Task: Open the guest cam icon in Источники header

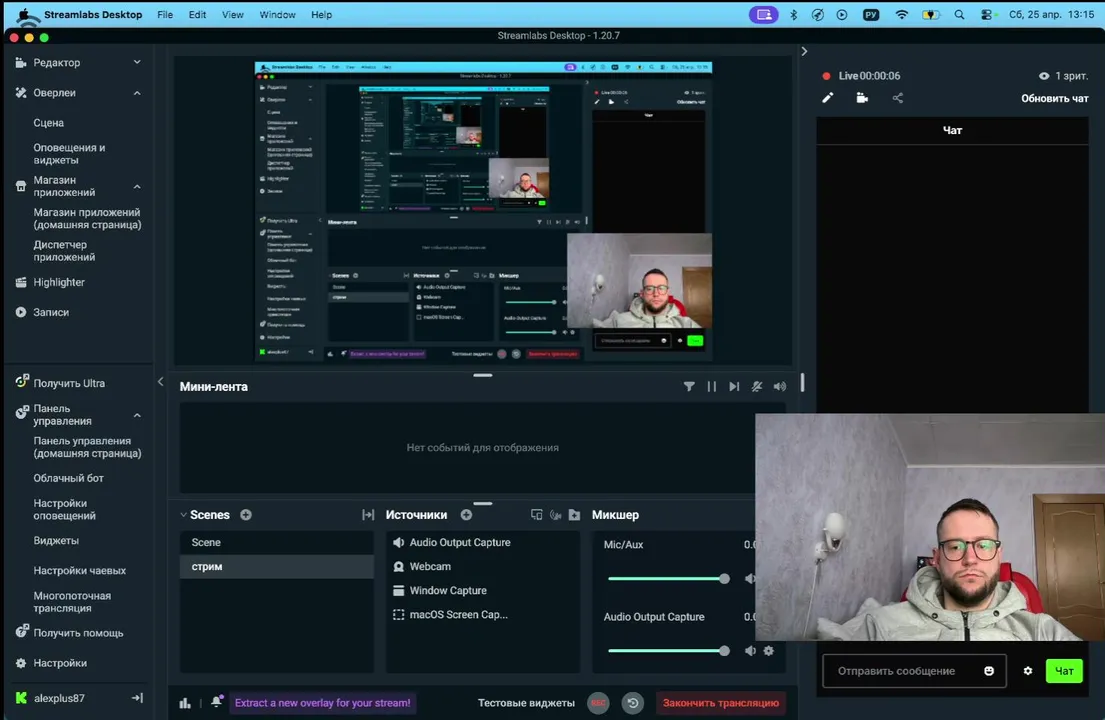Action: pos(555,515)
